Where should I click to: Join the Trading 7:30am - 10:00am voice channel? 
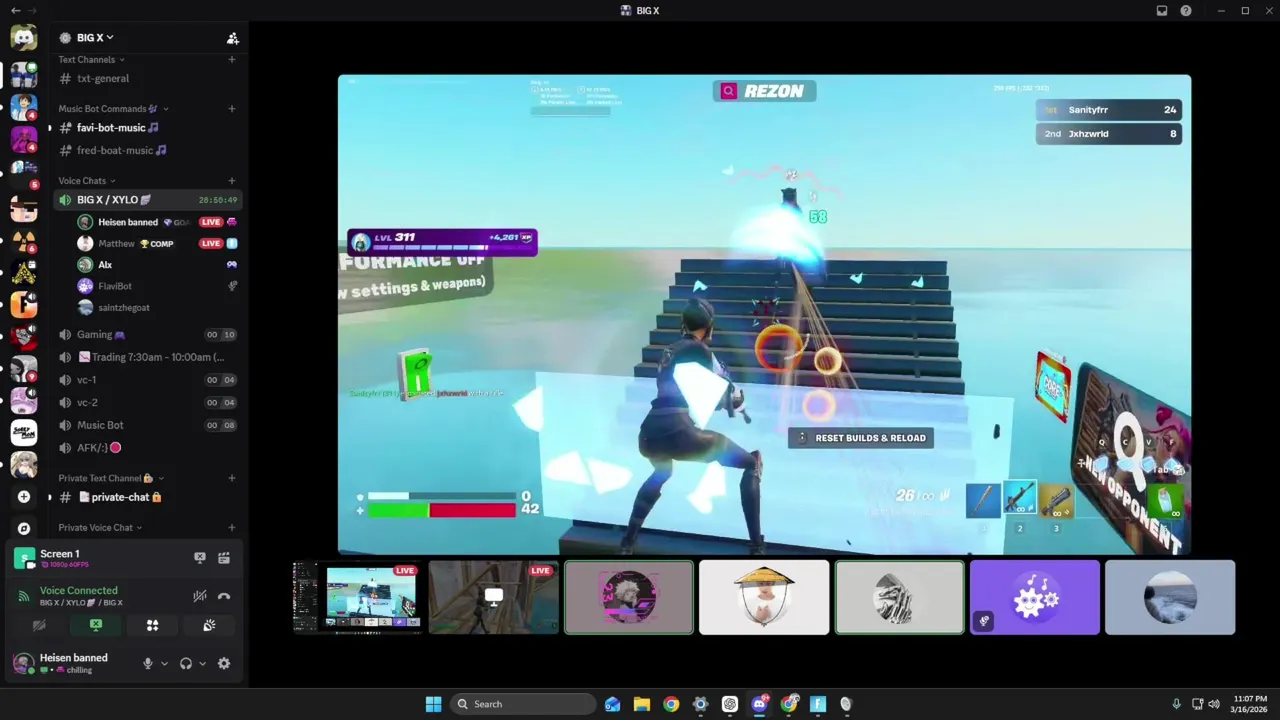pos(148,357)
